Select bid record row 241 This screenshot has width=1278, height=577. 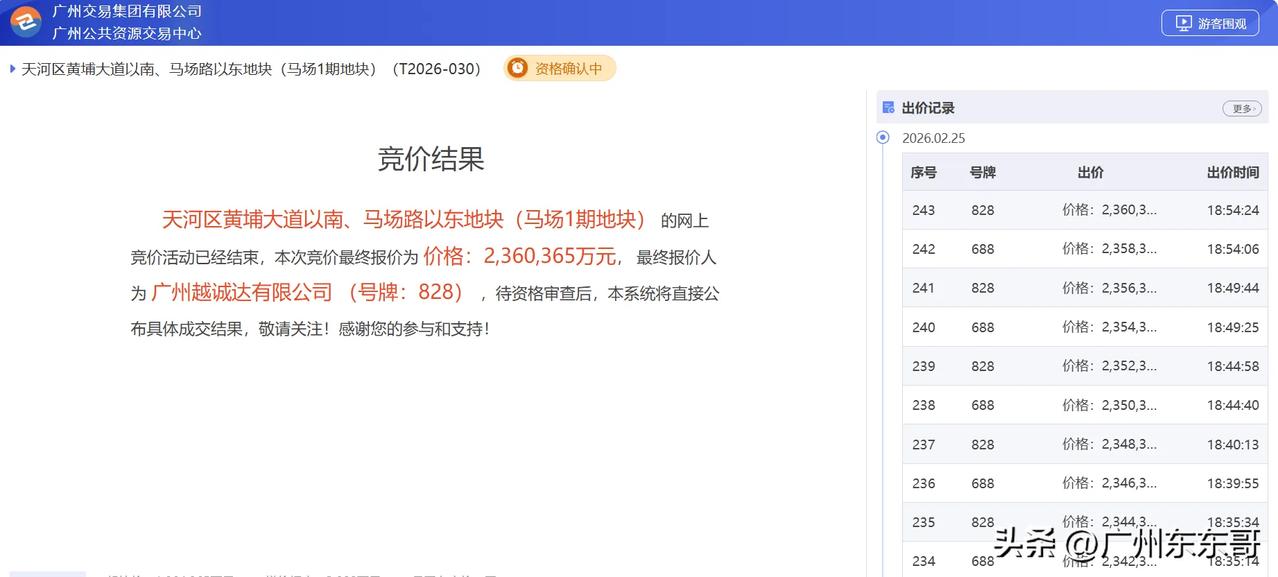click(1085, 288)
